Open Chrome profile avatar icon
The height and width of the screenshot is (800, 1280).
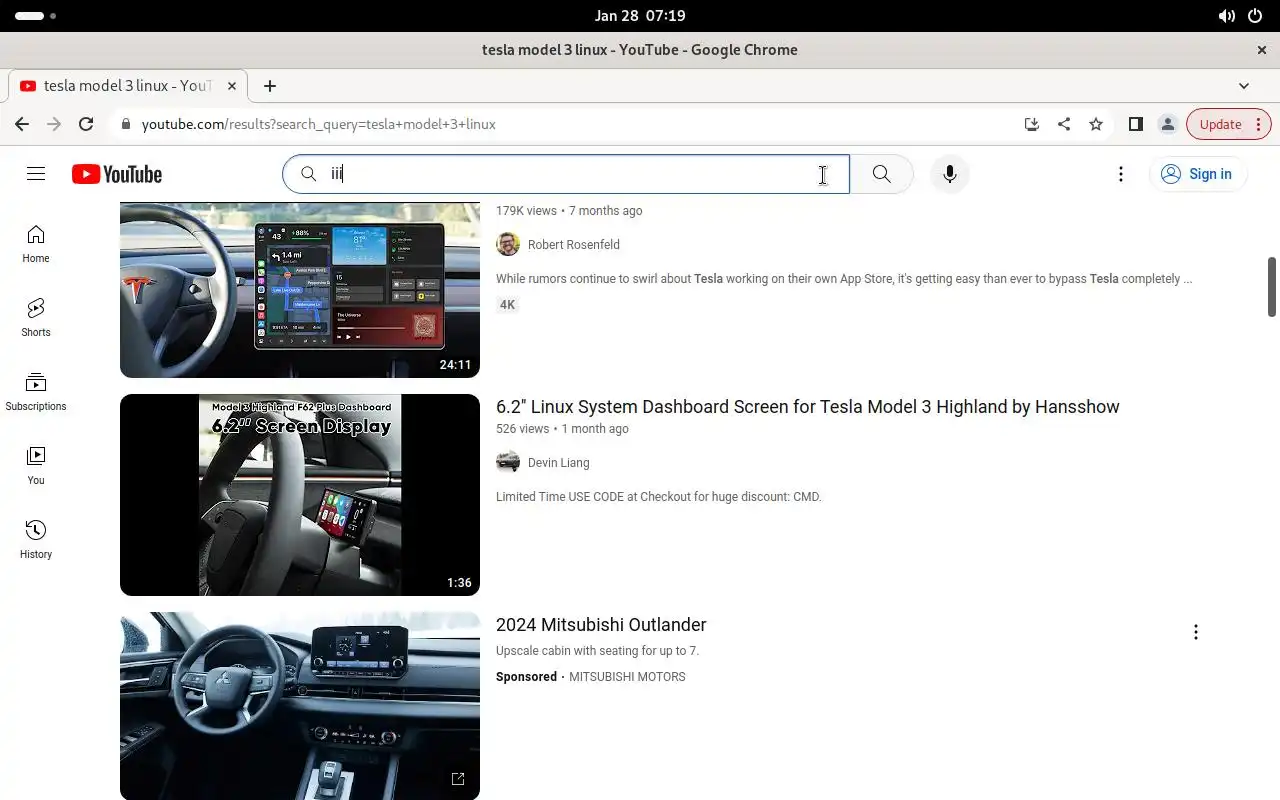pyautogui.click(x=1167, y=124)
